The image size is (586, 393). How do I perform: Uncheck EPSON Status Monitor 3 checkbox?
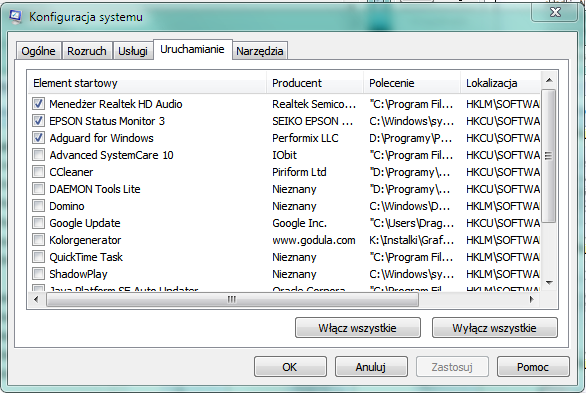(x=38, y=121)
